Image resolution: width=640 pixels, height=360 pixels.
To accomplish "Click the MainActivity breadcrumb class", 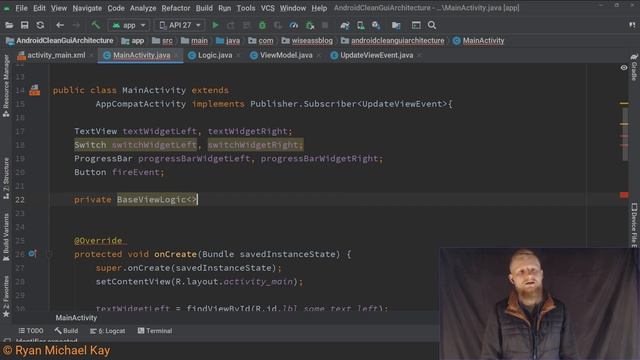I will 478,40.
